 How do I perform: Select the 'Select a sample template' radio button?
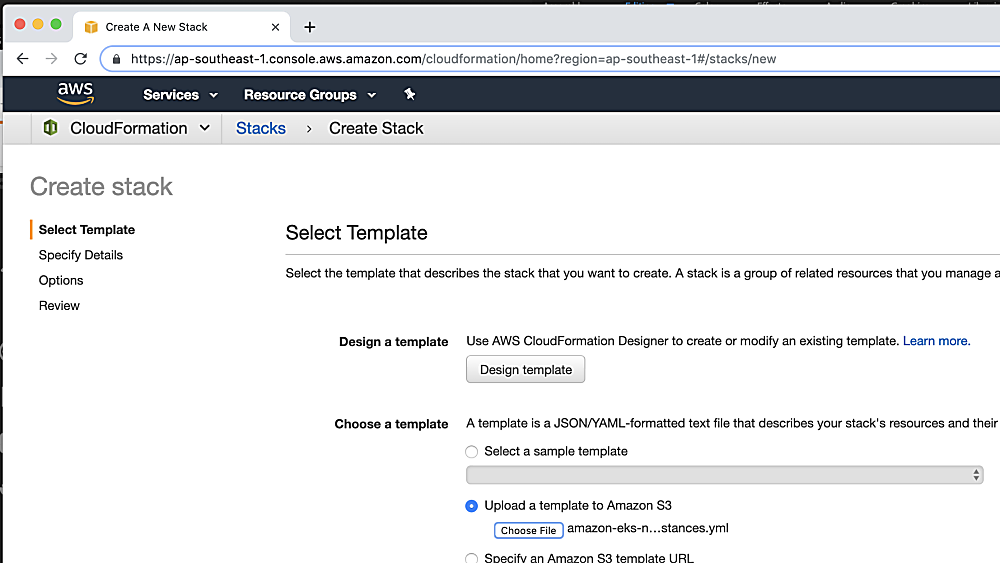(471, 451)
